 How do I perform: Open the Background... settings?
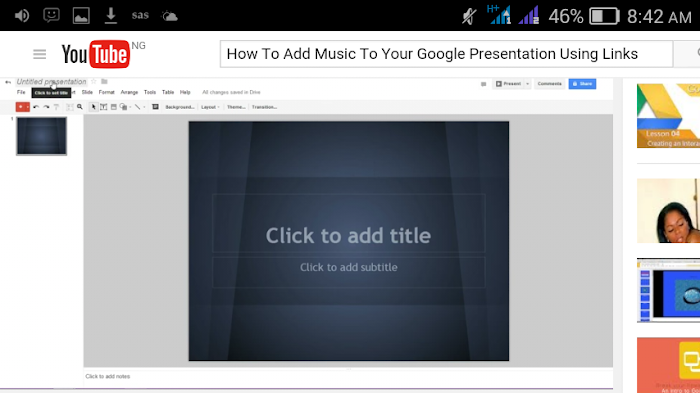pyautogui.click(x=180, y=107)
